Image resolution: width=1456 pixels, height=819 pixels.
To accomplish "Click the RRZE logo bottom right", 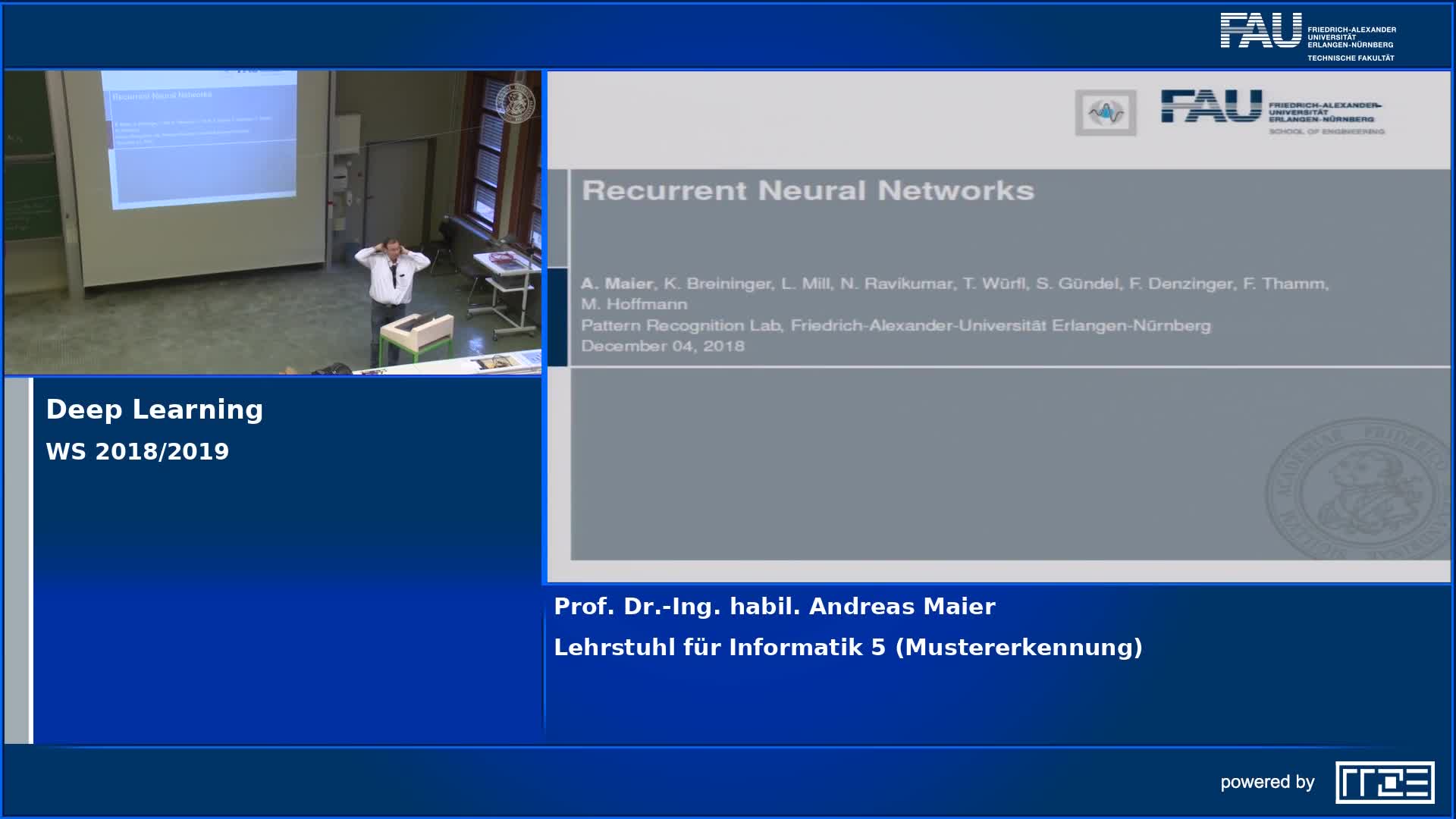I will [x=1384, y=782].
